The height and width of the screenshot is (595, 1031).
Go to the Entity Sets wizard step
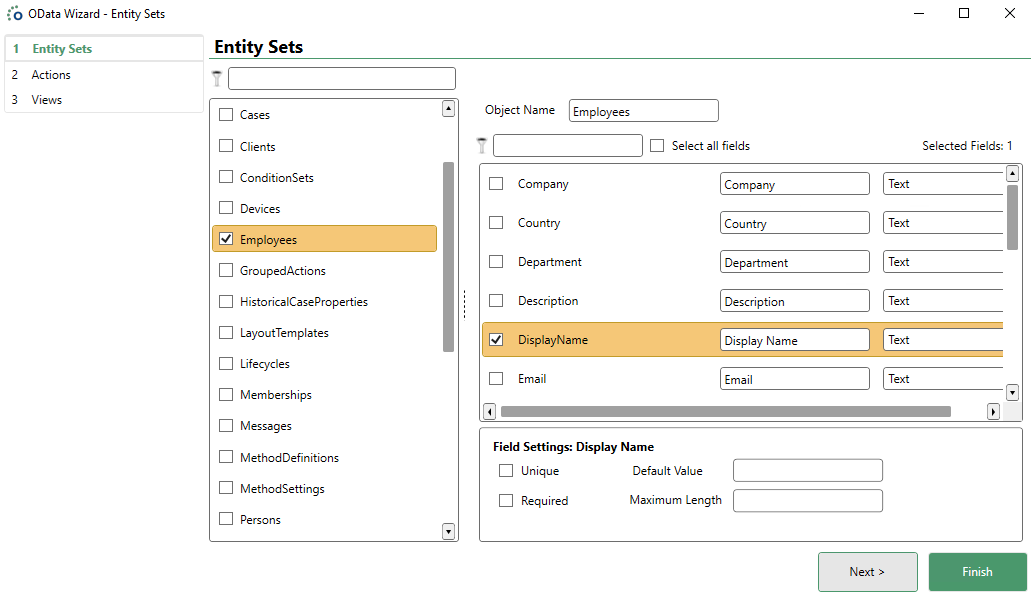105,49
